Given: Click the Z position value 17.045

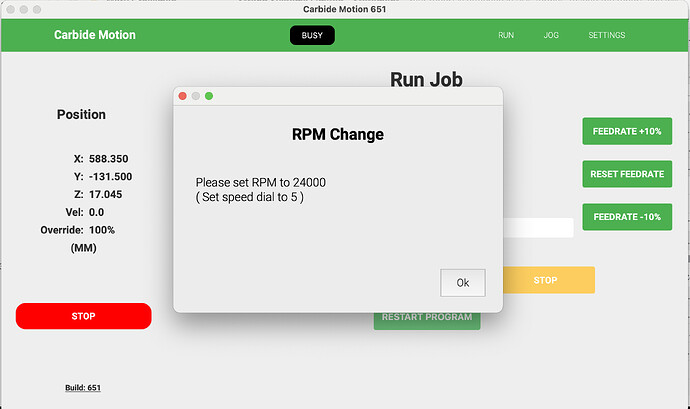Looking at the screenshot, I should 106,194.
